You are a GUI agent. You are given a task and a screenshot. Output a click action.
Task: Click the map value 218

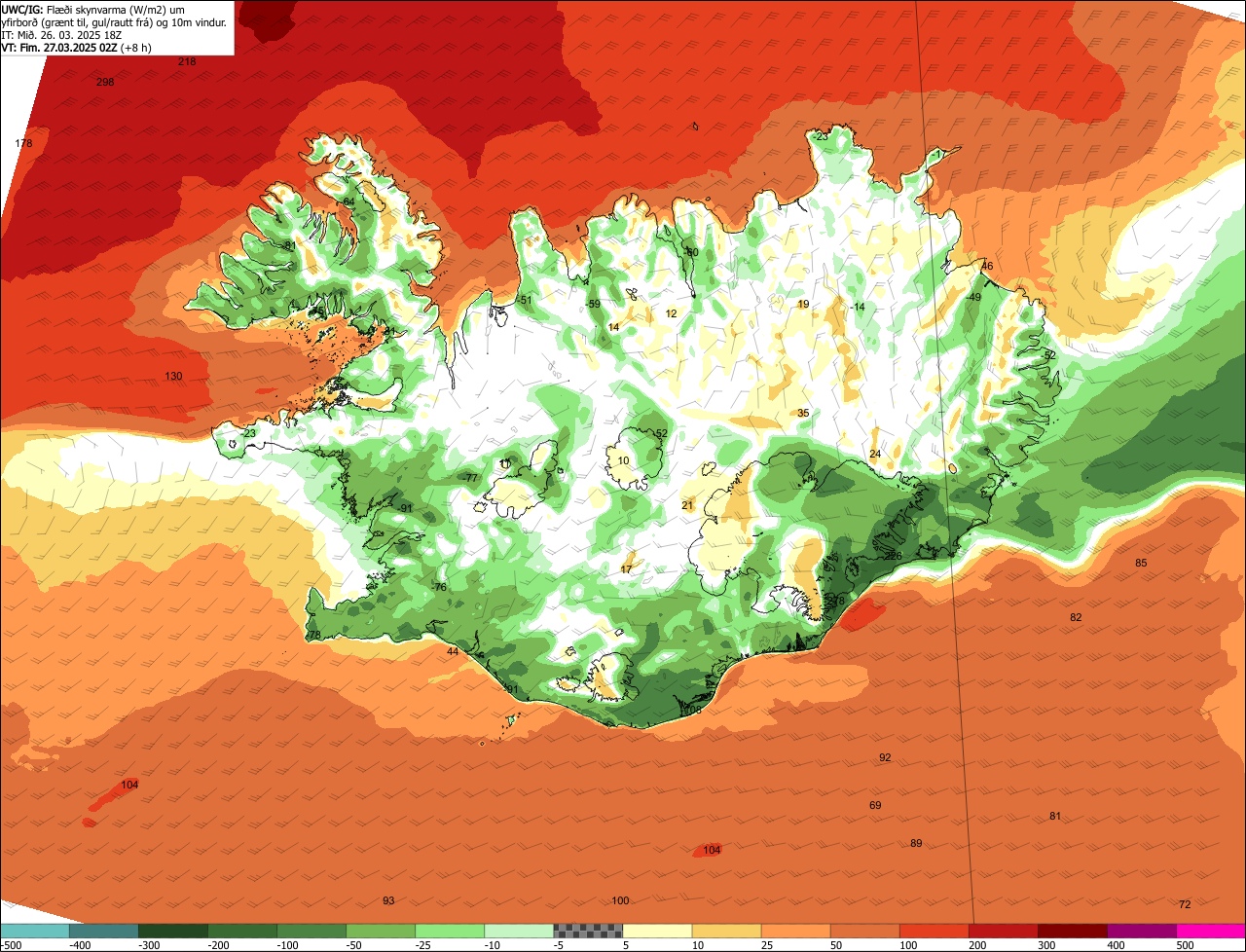tap(187, 61)
